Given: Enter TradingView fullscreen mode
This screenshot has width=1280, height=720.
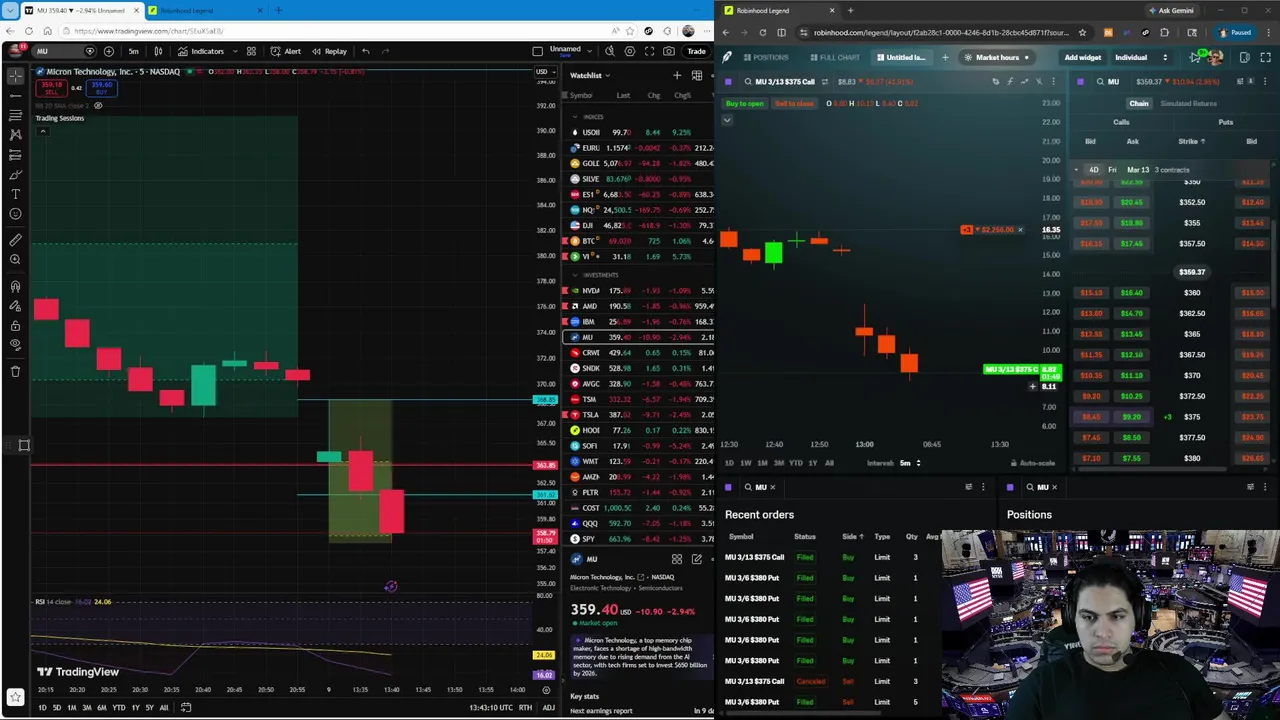Looking at the screenshot, I should coord(649,51).
